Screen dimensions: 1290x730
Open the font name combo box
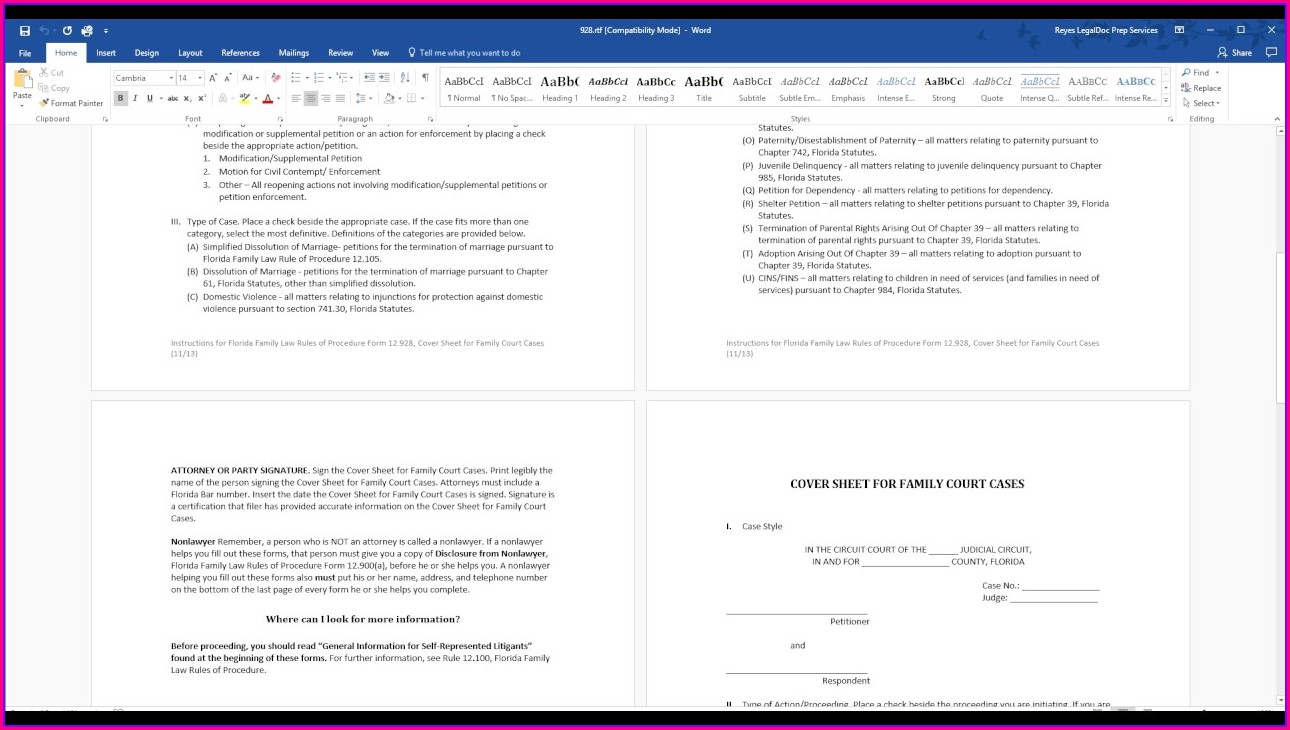coord(144,78)
